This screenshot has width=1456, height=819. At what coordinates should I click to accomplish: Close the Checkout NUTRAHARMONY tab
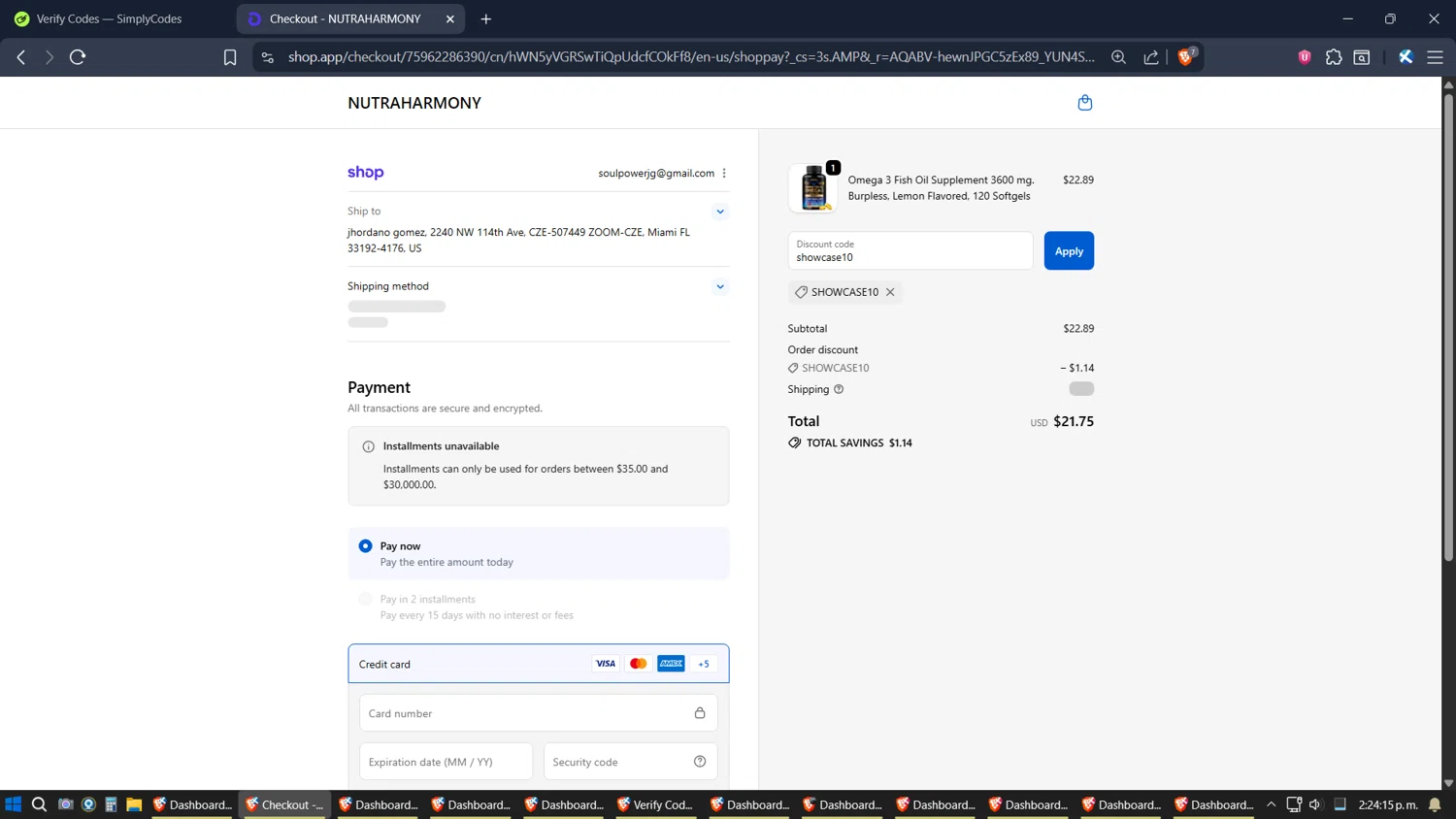coord(450,18)
